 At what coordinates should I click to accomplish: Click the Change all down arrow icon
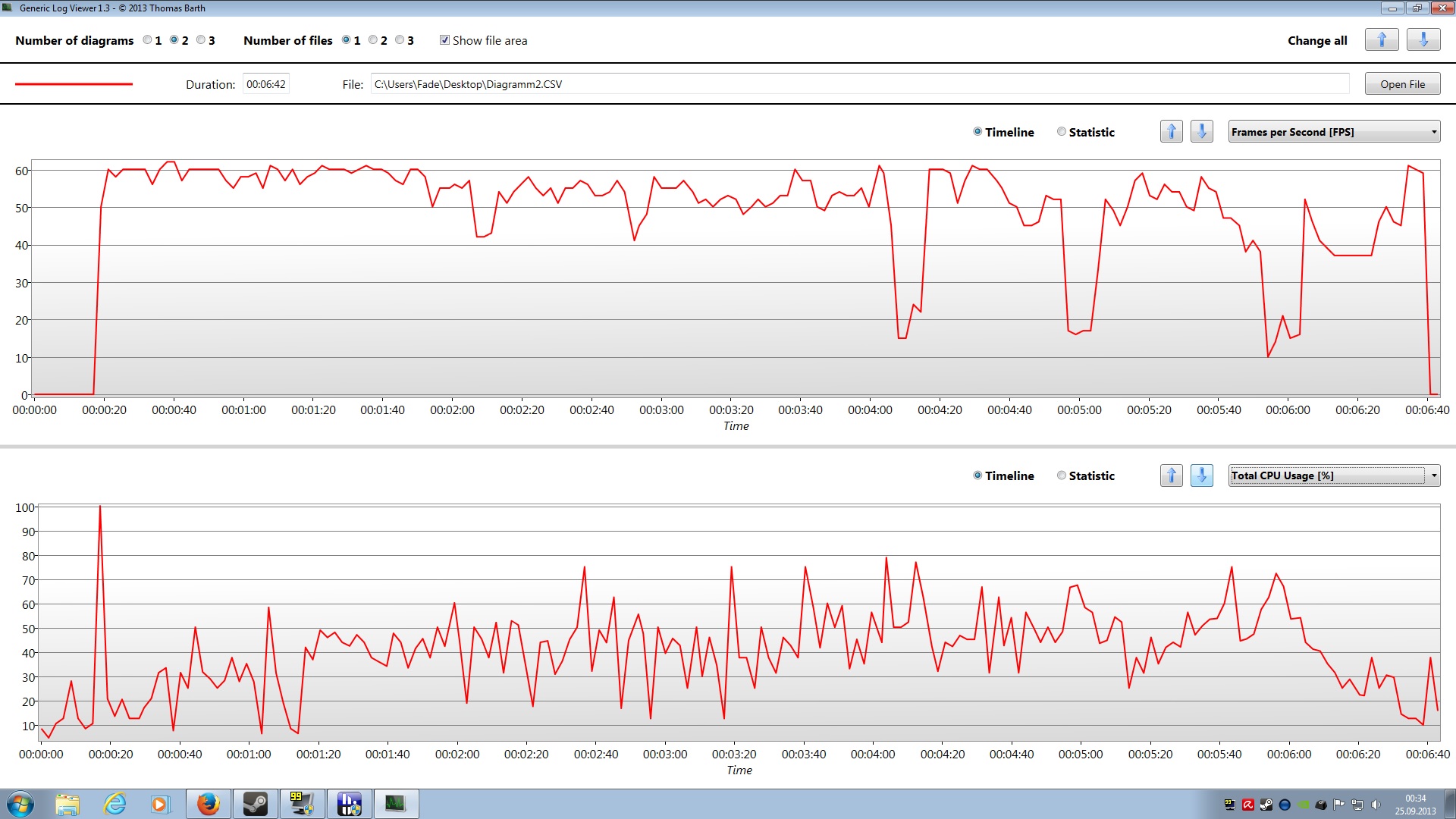point(1423,40)
